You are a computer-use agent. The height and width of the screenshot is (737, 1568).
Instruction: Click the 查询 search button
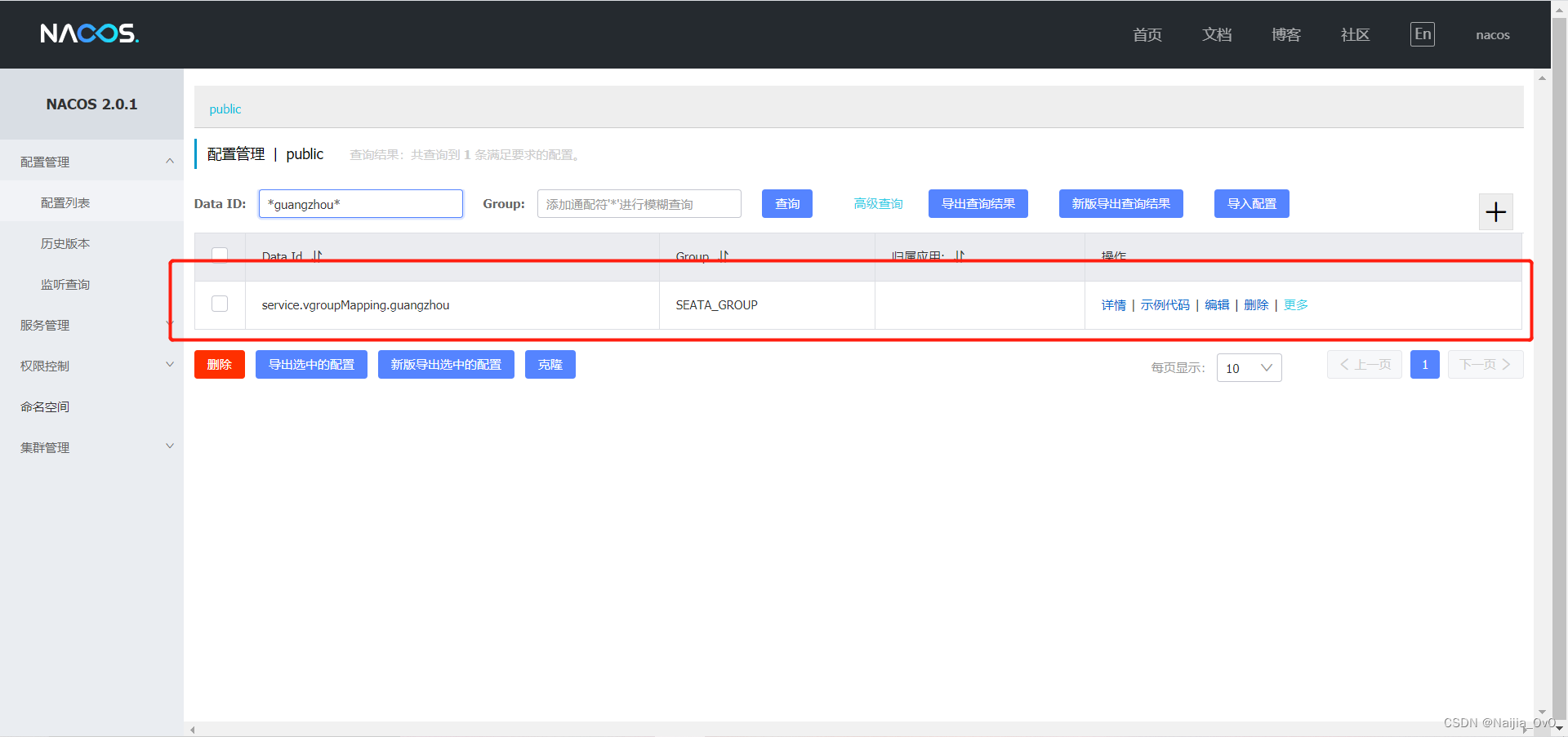pos(787,203)
